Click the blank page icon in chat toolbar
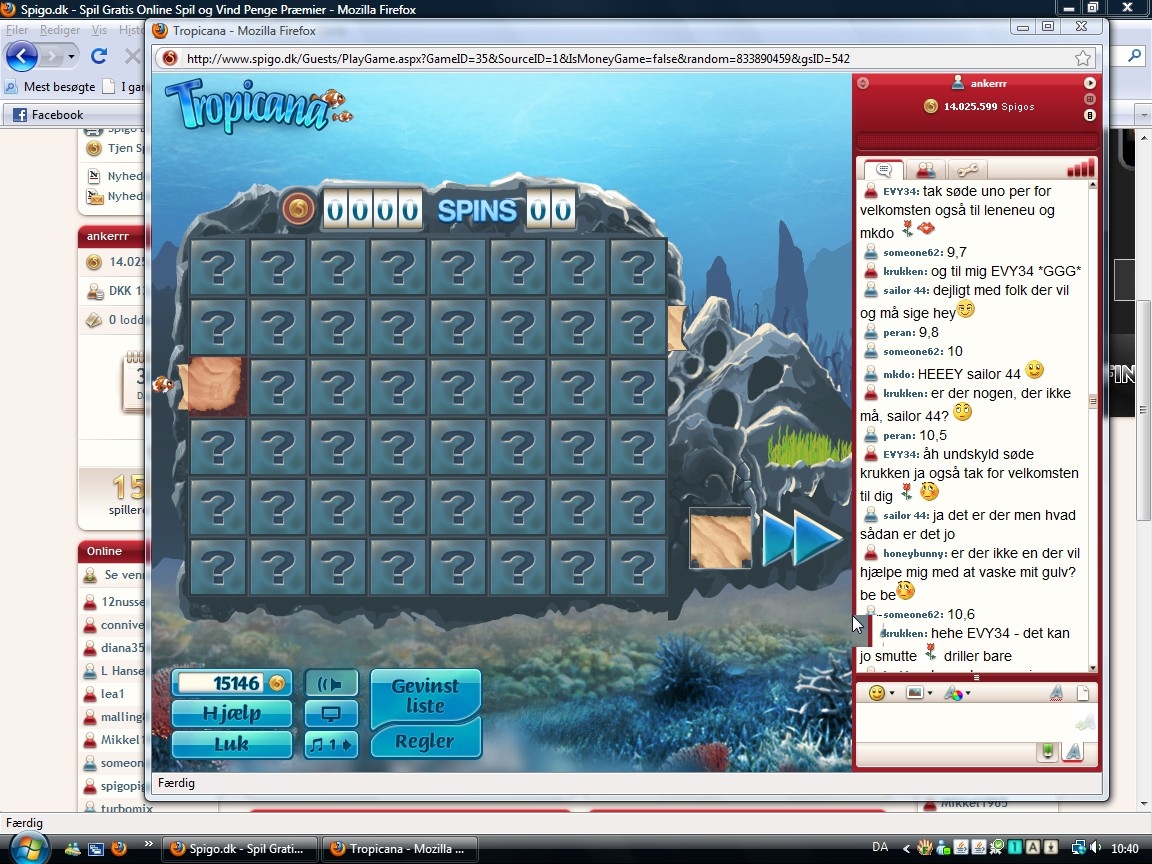1152x864 pixels. point(1082,693)
